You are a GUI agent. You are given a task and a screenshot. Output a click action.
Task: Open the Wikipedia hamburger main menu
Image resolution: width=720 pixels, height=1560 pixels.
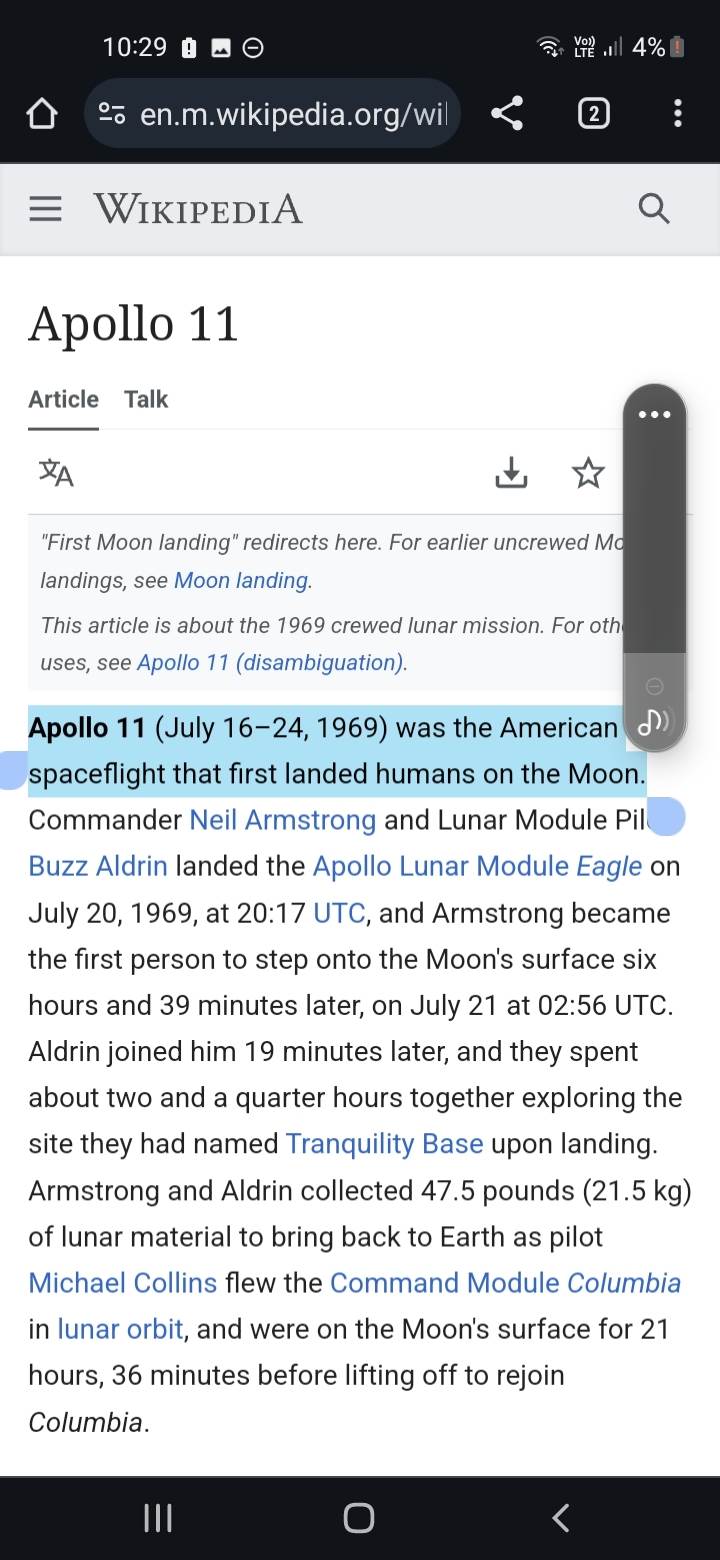click(x=45, y=209)
